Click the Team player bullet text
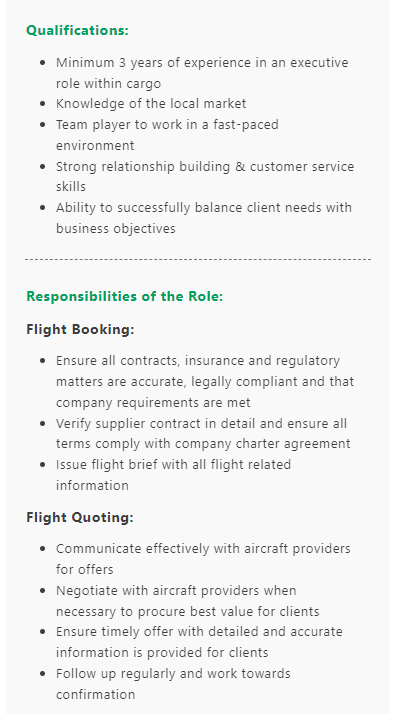Image resolution: width=400 pixels, height=714 pixels. 167,135
